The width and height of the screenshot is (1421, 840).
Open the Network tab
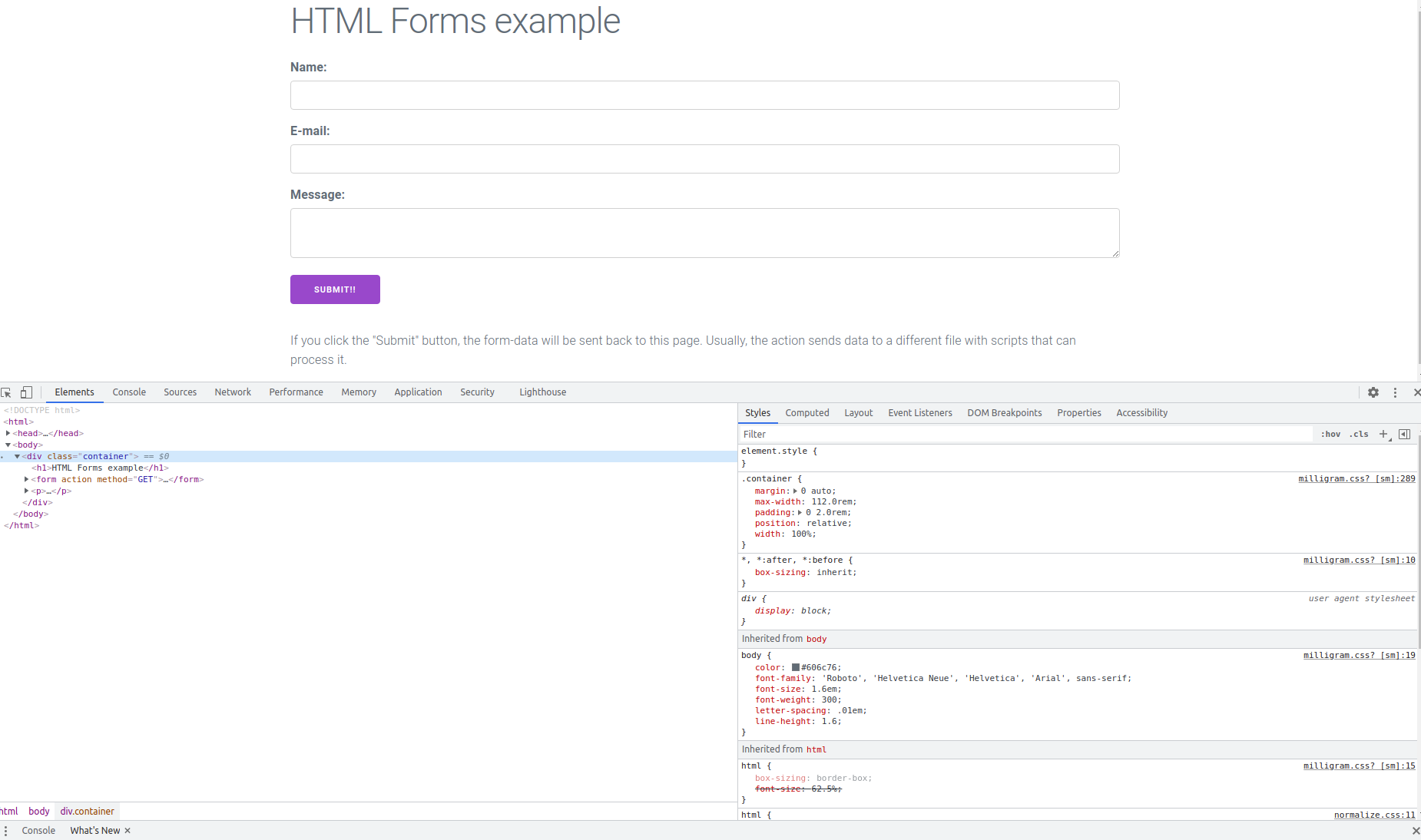(233, 392)
